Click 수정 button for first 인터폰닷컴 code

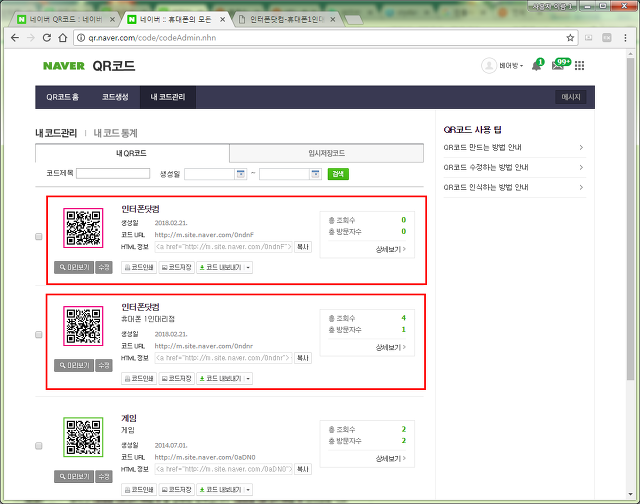[104, 268]
